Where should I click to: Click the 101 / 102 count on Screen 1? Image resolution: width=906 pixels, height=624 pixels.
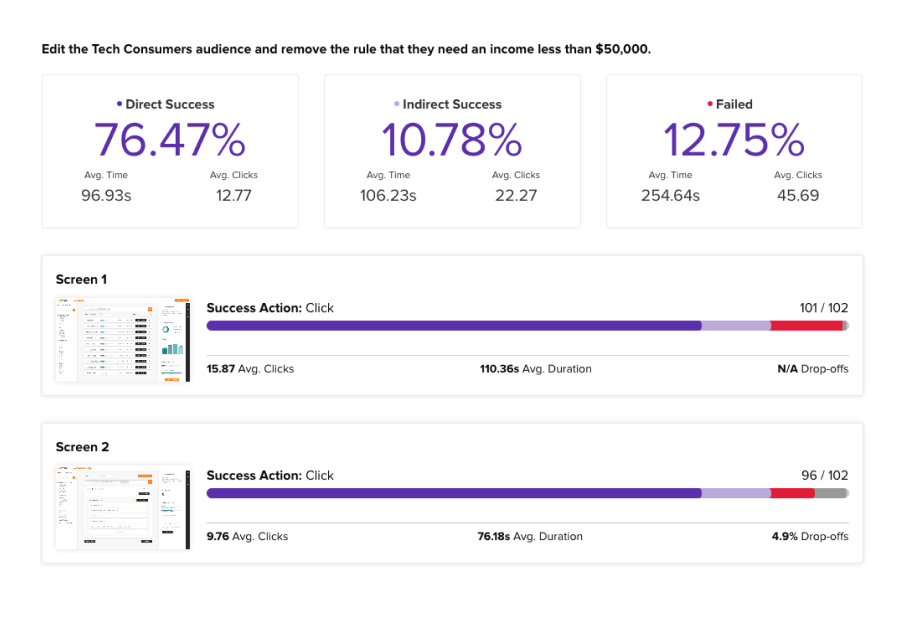823,308
